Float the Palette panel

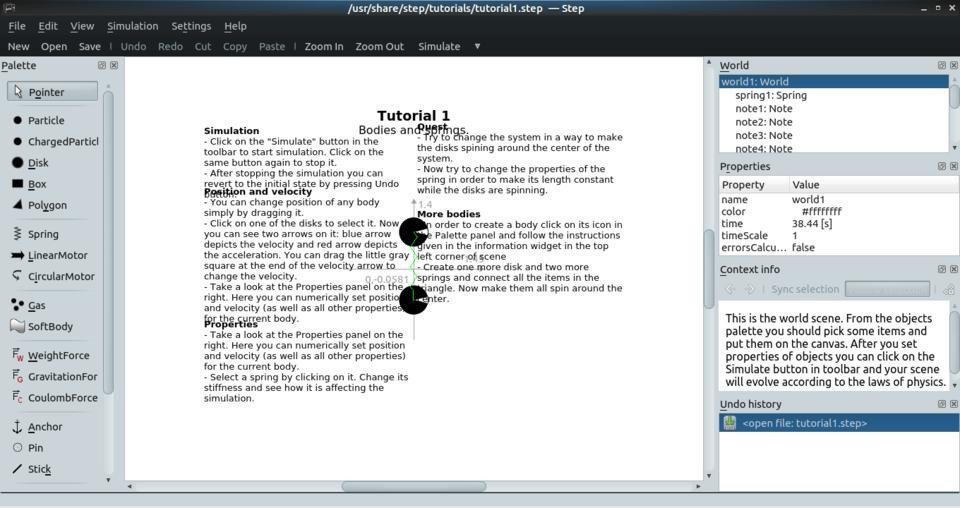pyautogui.click(x=102, y=66)
